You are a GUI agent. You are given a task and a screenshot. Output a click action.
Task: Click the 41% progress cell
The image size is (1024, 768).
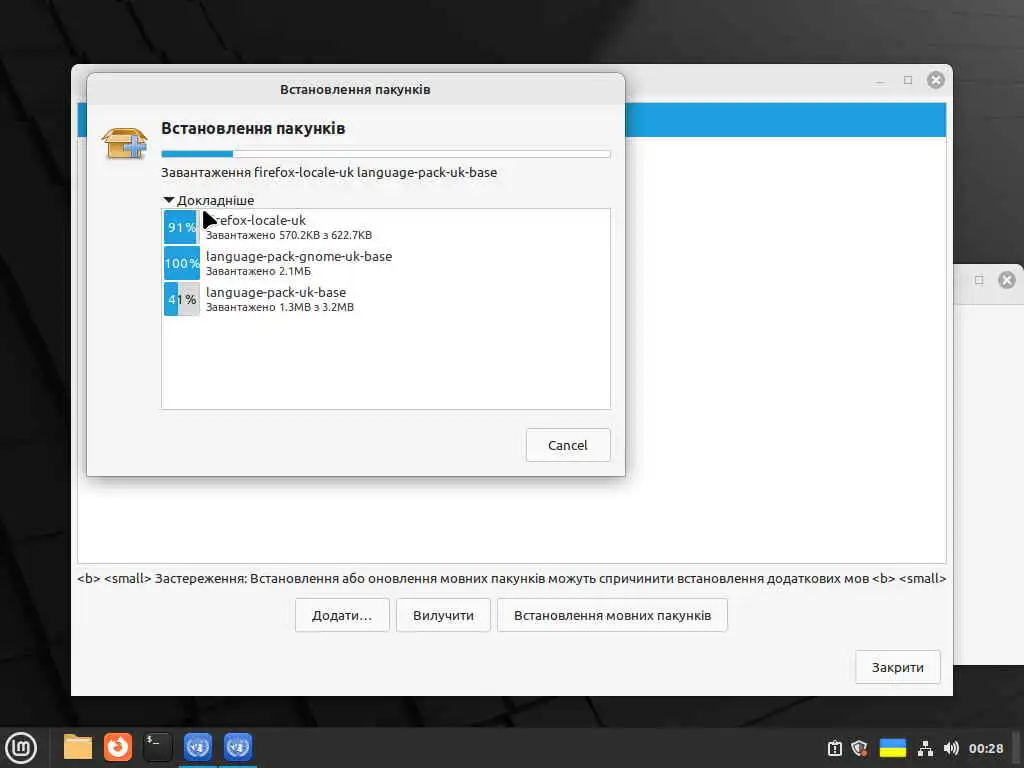coord(181,298)
